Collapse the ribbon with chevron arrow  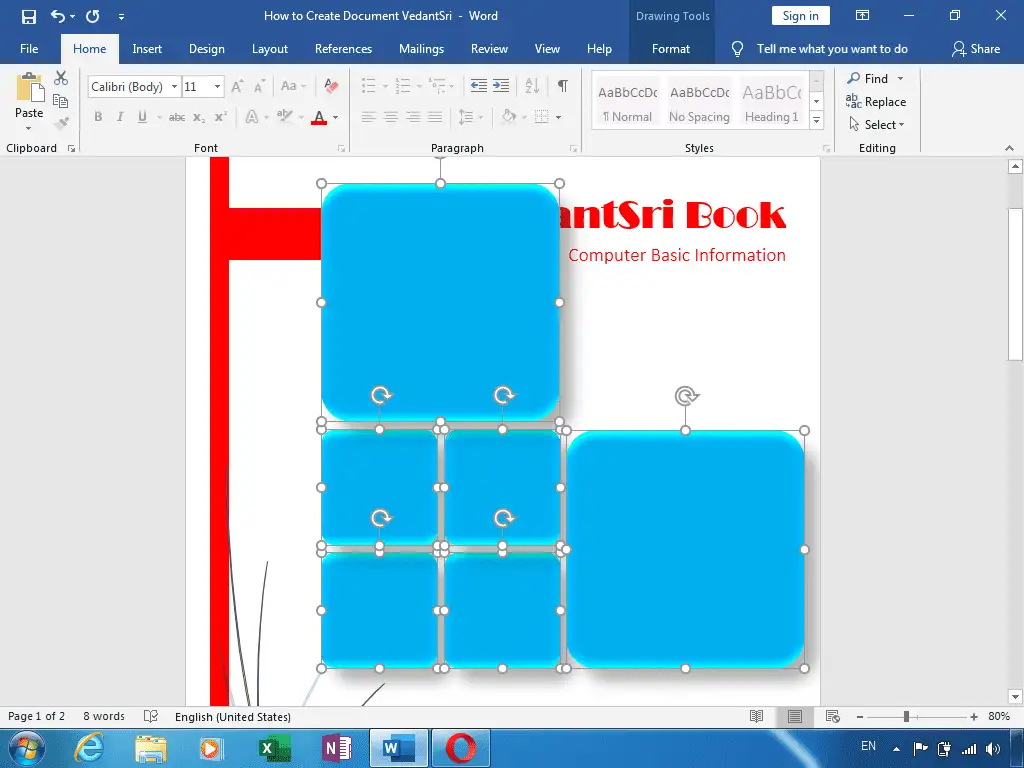(1010, 148)
